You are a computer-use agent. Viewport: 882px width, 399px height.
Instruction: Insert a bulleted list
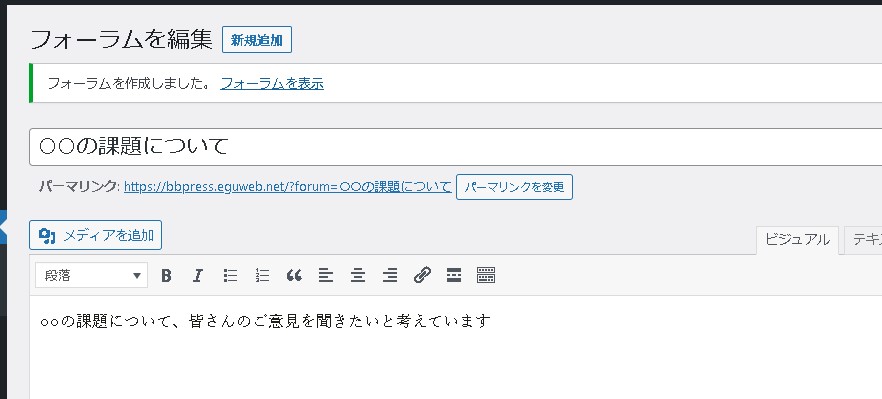(230, 275)
